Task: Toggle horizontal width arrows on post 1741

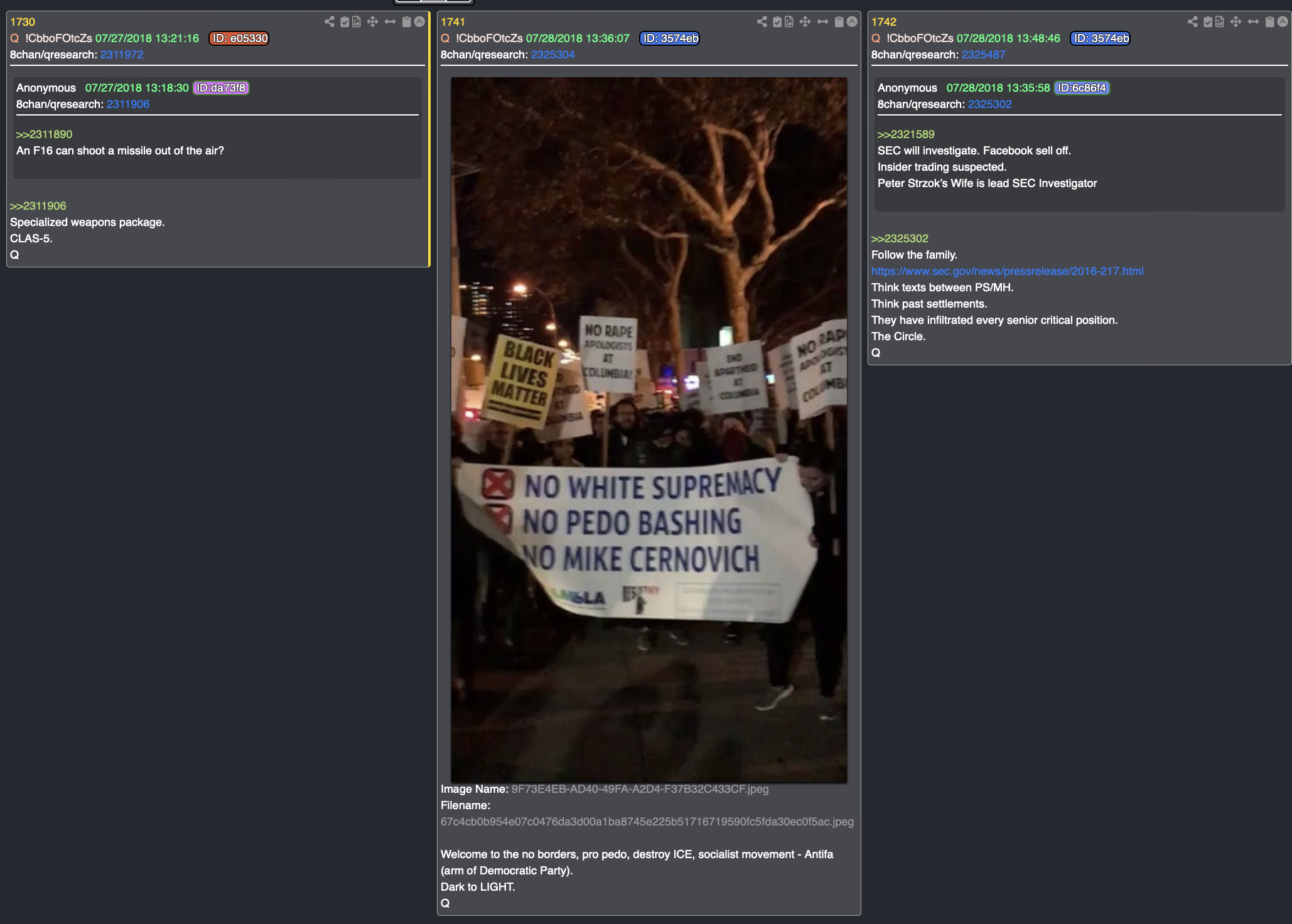Action: [x=822, y=22]
